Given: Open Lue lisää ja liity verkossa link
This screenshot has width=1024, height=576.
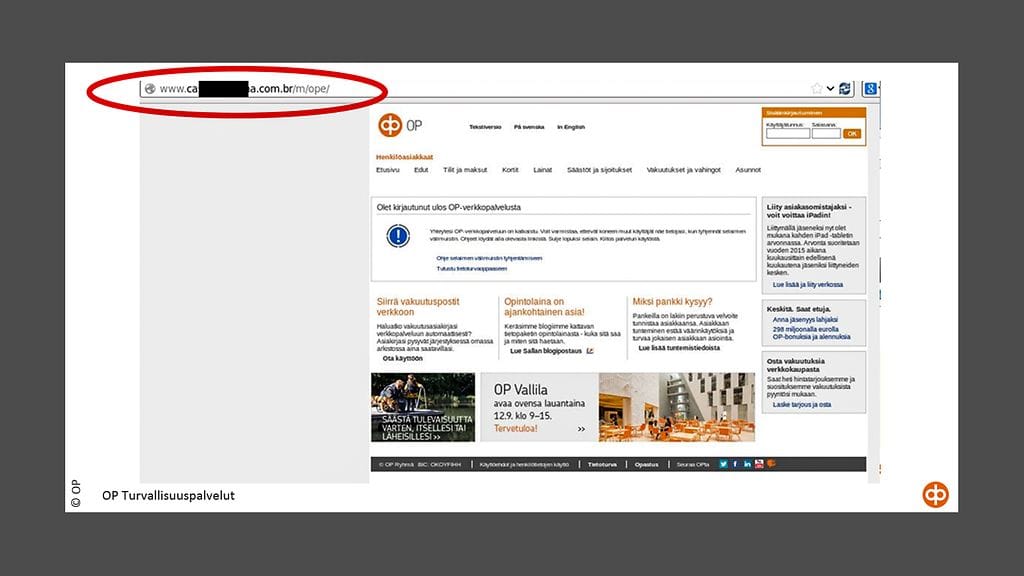Looking at the screenshot, I should (x=807, y=284).
